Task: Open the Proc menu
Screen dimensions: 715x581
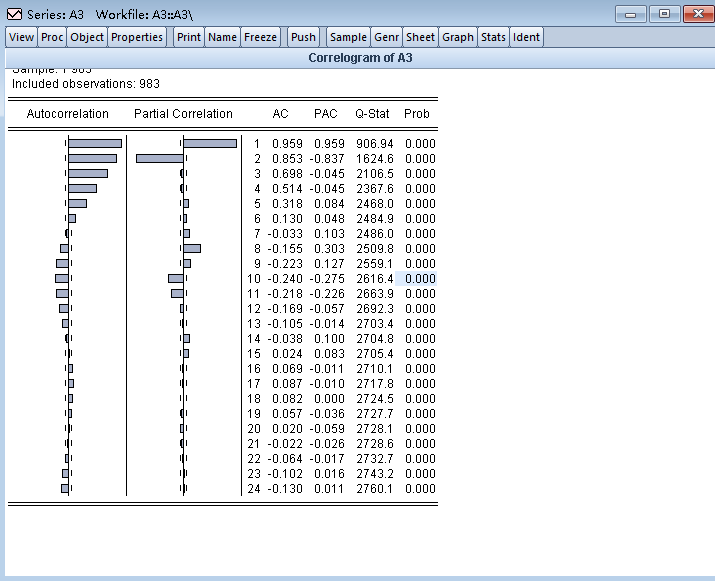Action: [52, 37]
